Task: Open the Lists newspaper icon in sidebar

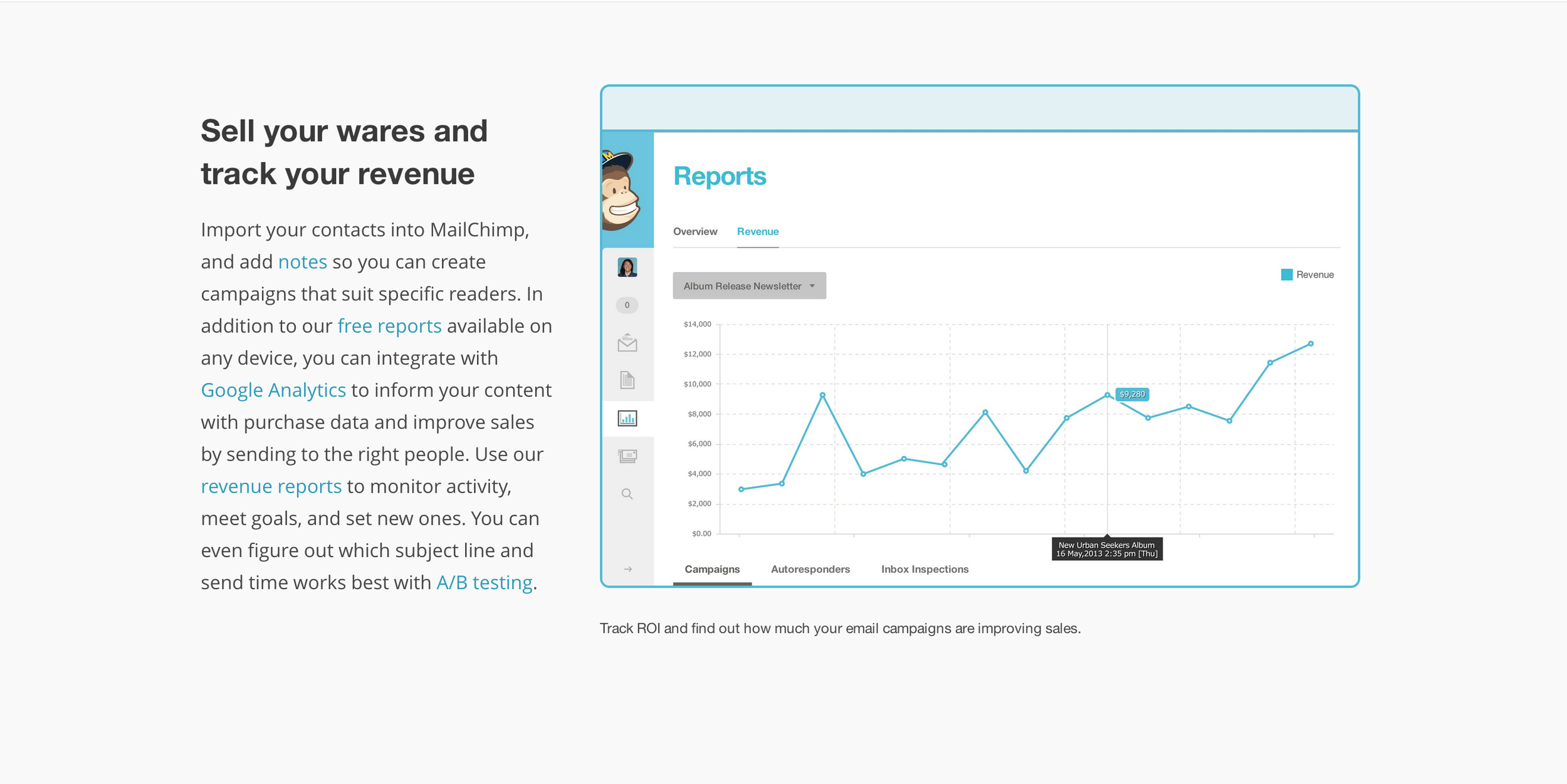Action: (x=627, y=456)
